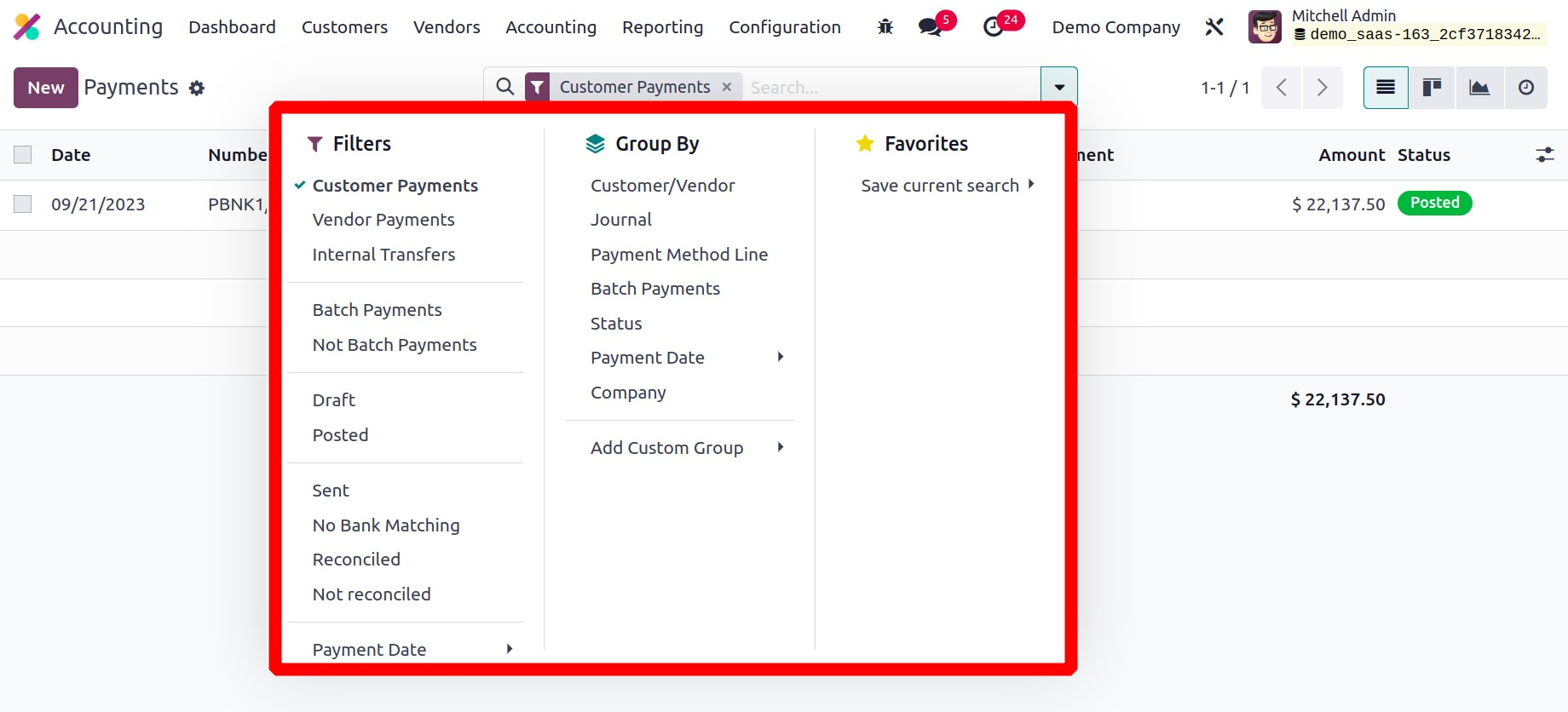Expand Save current search option
The height and width of the screenshot is (712, 1568).
coord(947,186)
